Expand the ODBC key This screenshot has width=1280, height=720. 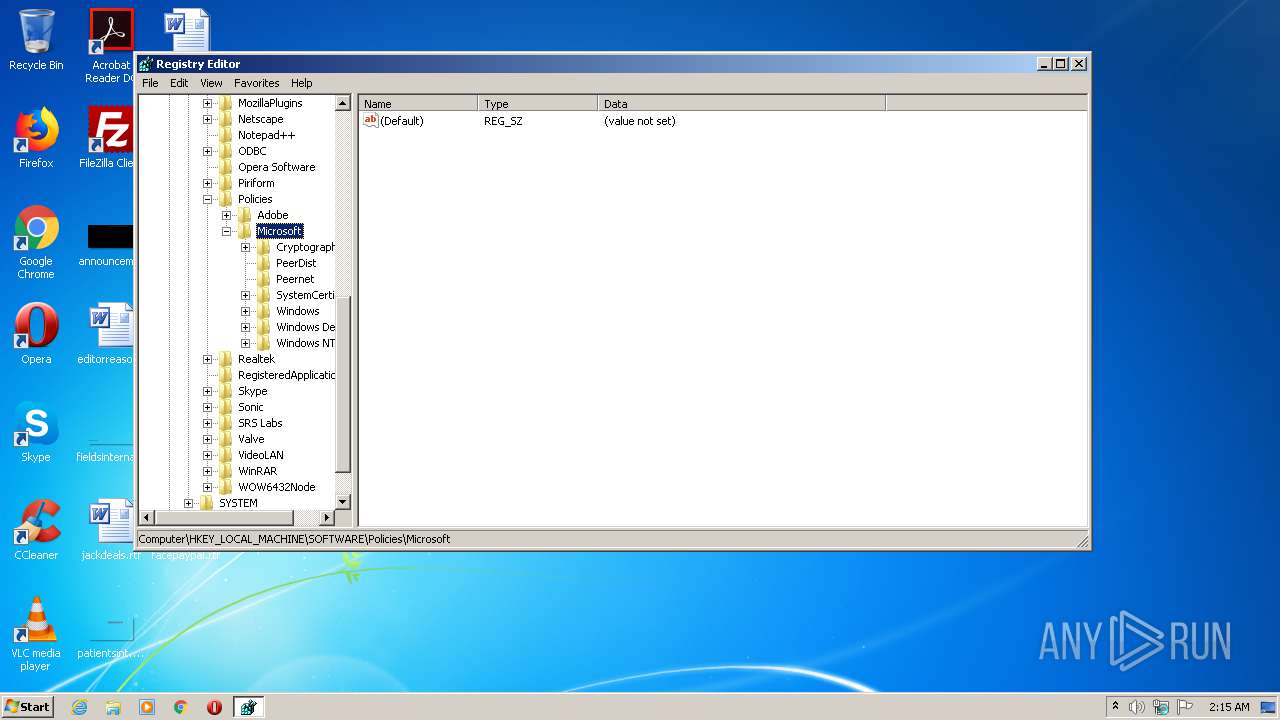pos(208,151)
